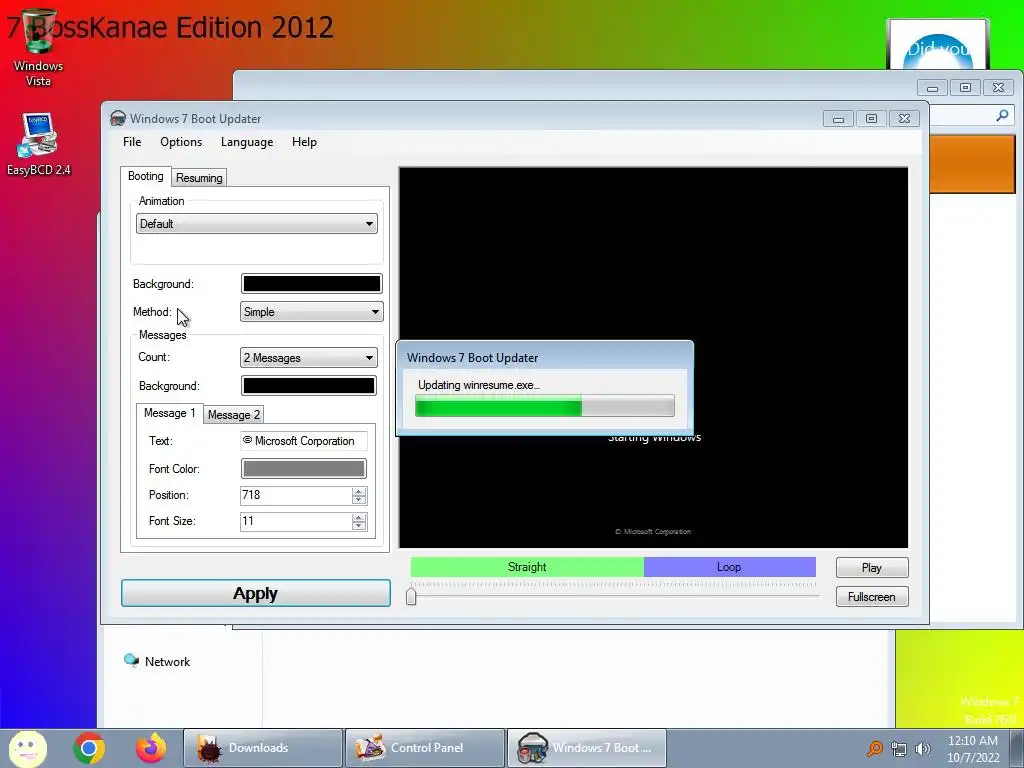Click the Boot Updater title bar icon
This screenshot has width=1024, height=768.
pos(118,118)
